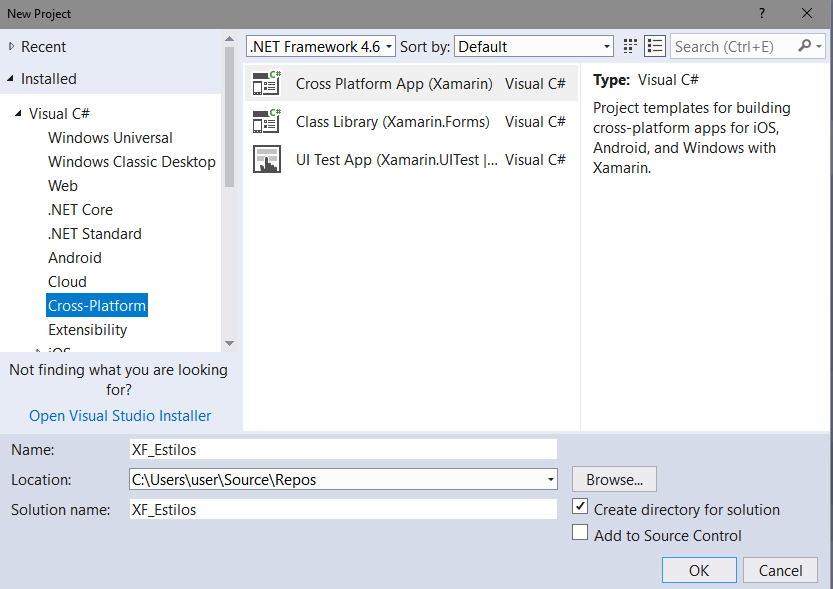
Task: Select Cloud category
Action: click(x=67, y=281)
